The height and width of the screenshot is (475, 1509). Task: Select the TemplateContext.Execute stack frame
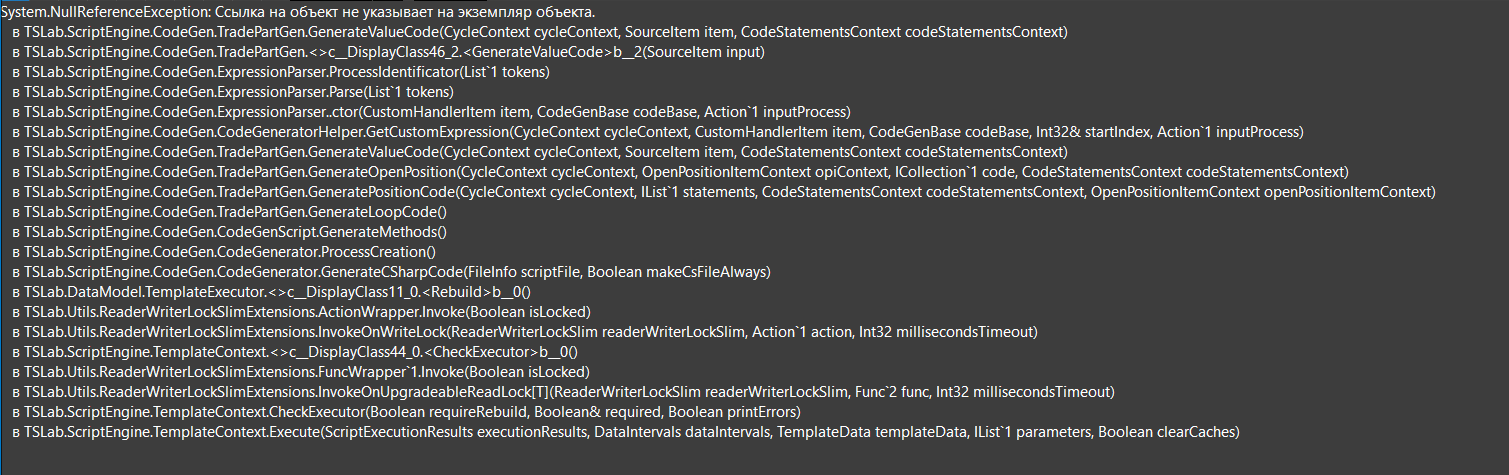(625, 432)
